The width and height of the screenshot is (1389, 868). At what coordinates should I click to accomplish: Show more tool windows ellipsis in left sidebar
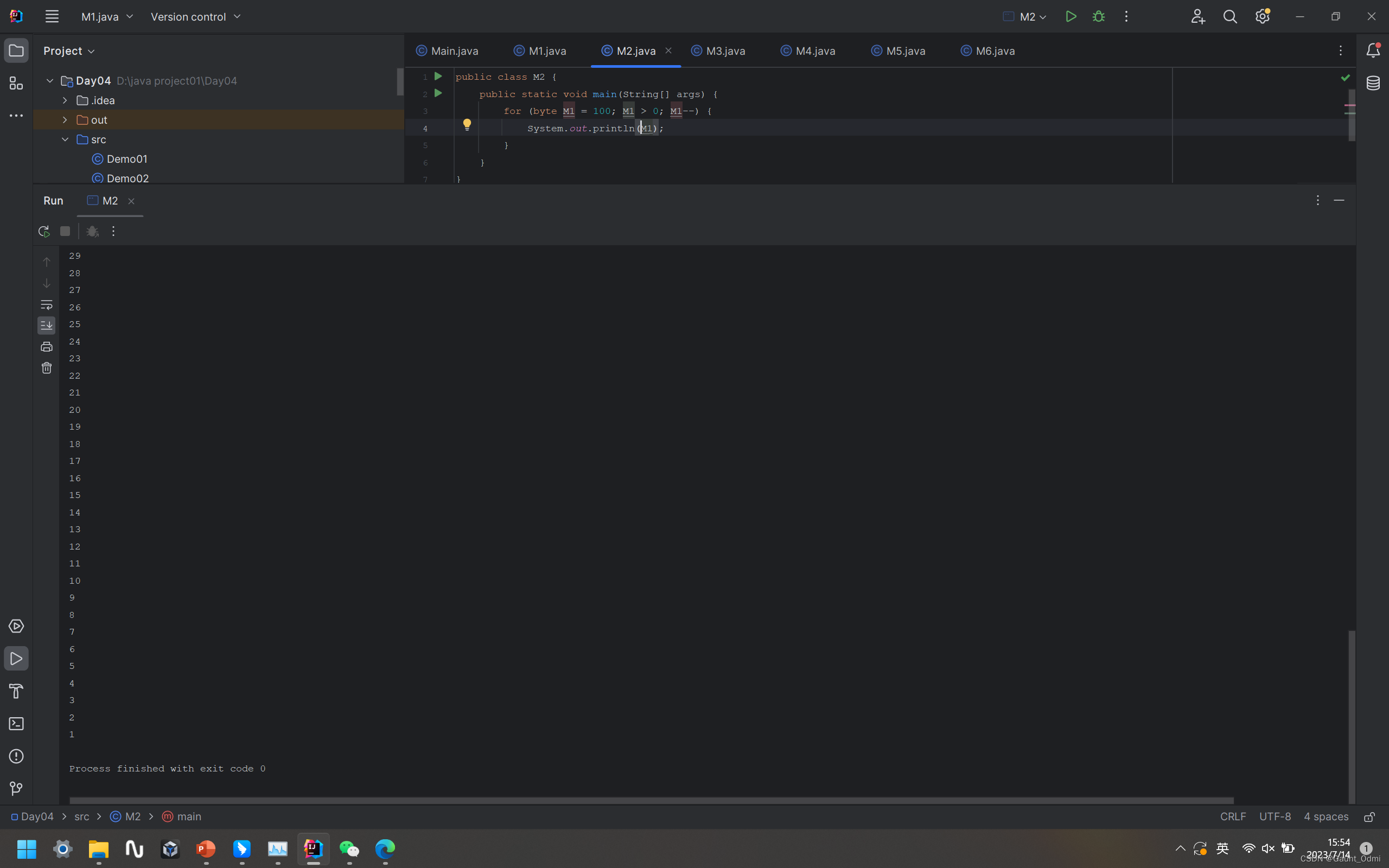tap(16, 116)
